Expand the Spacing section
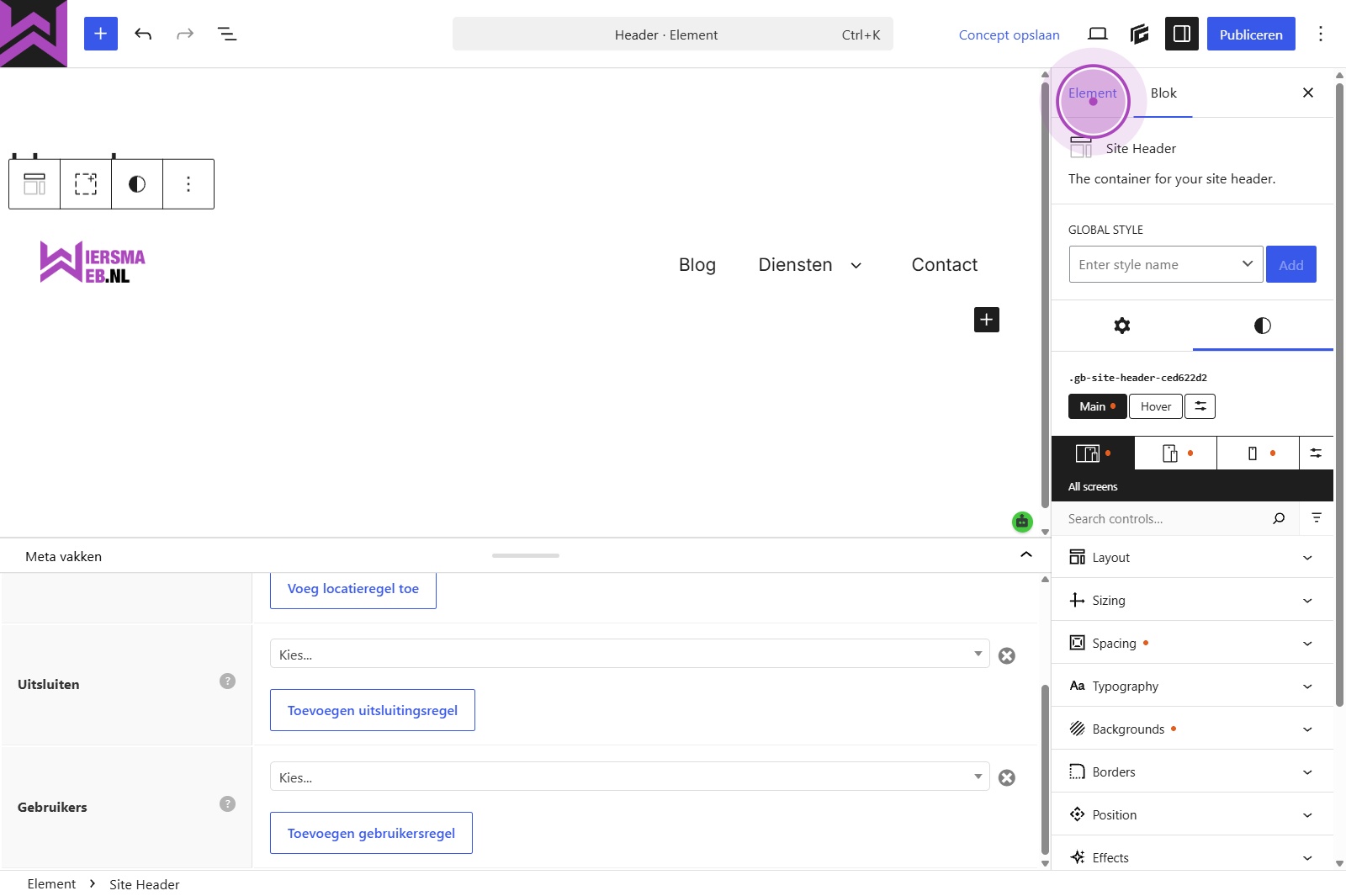 point(1192,643)
